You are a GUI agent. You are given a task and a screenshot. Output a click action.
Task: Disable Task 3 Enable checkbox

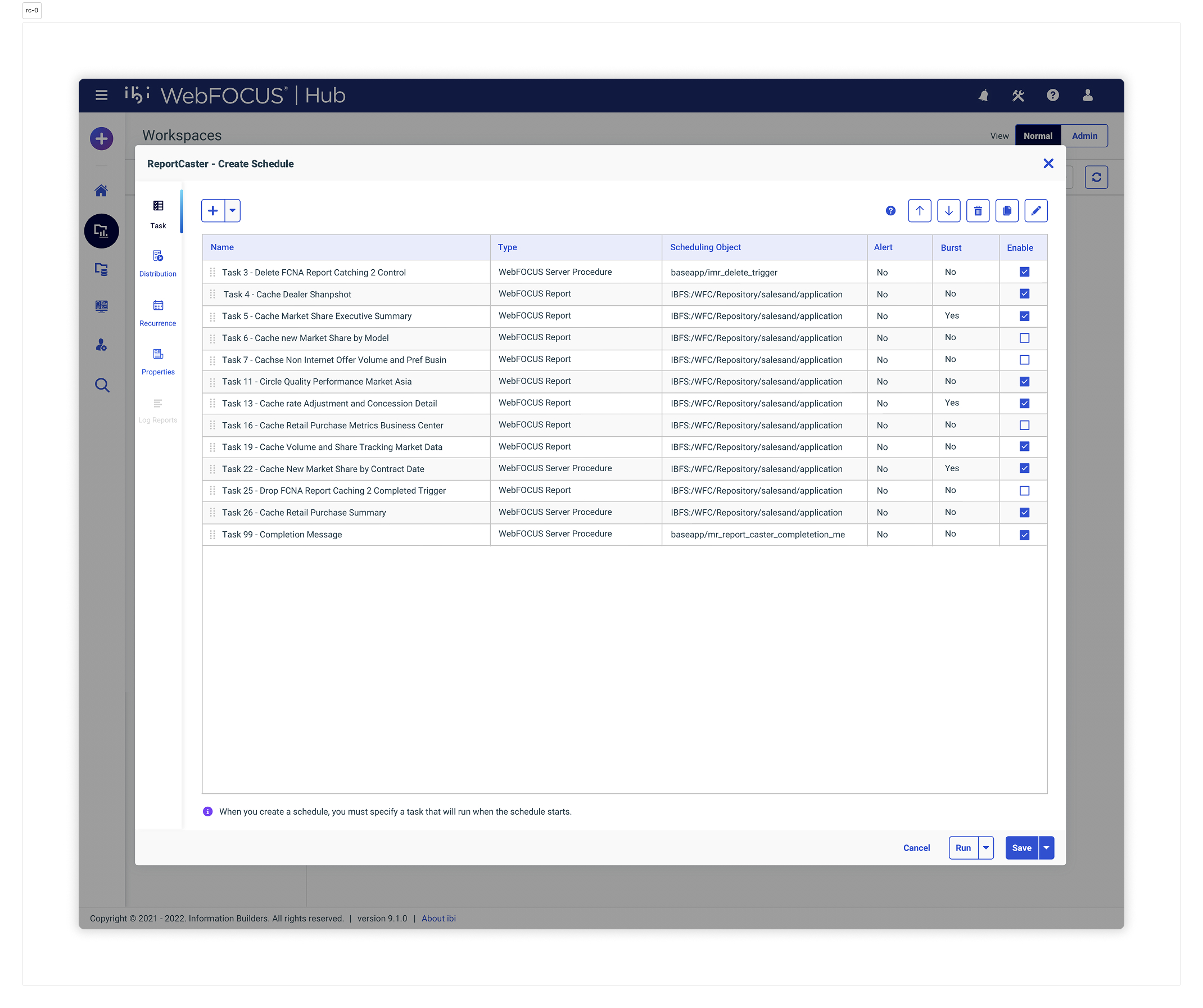coord(1024,272)
